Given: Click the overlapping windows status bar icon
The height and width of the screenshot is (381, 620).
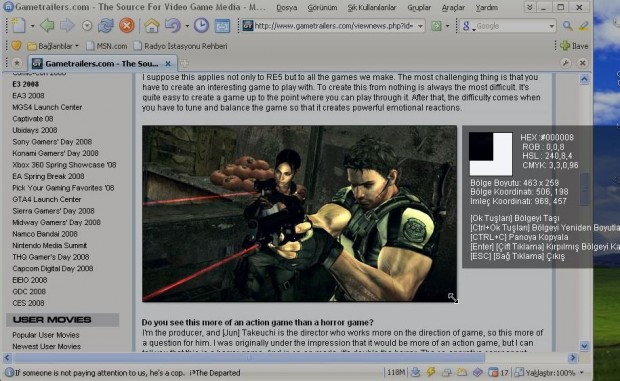Looking at the screenshot, I should point(447,372).
